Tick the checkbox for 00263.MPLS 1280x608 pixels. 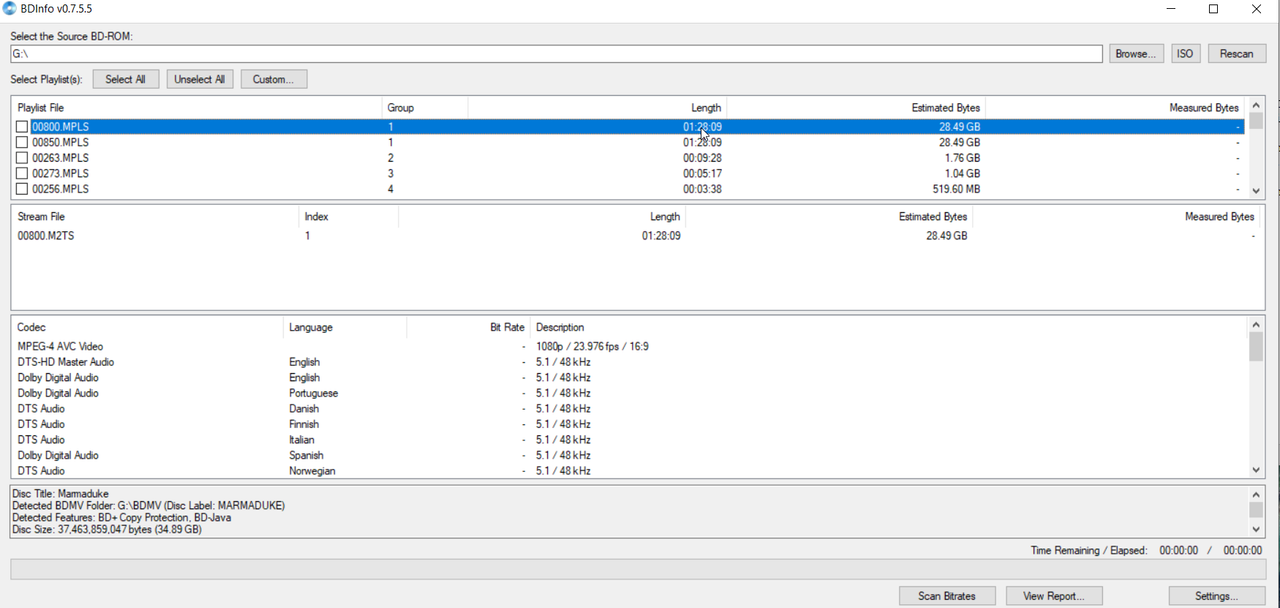click(x=22, y=158)
